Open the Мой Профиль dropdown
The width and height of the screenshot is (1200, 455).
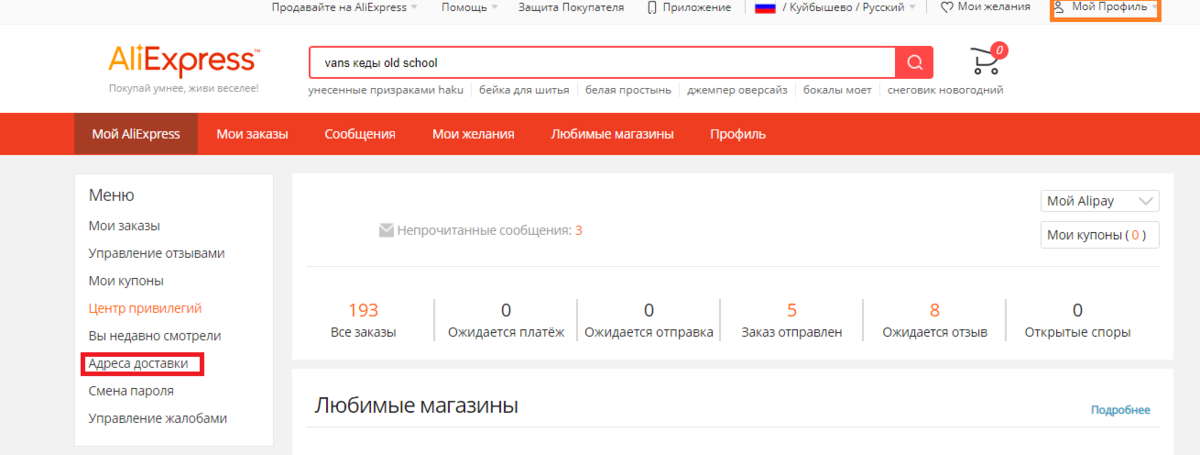click(x=1105, y=7)
